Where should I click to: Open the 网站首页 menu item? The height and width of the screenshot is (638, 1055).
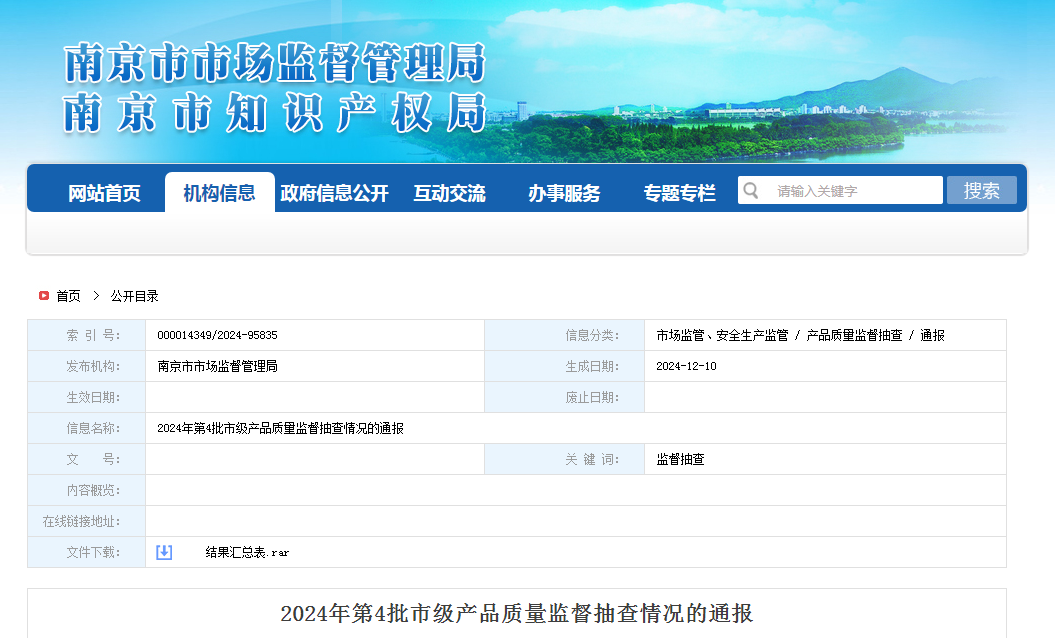tap(104, 193)
